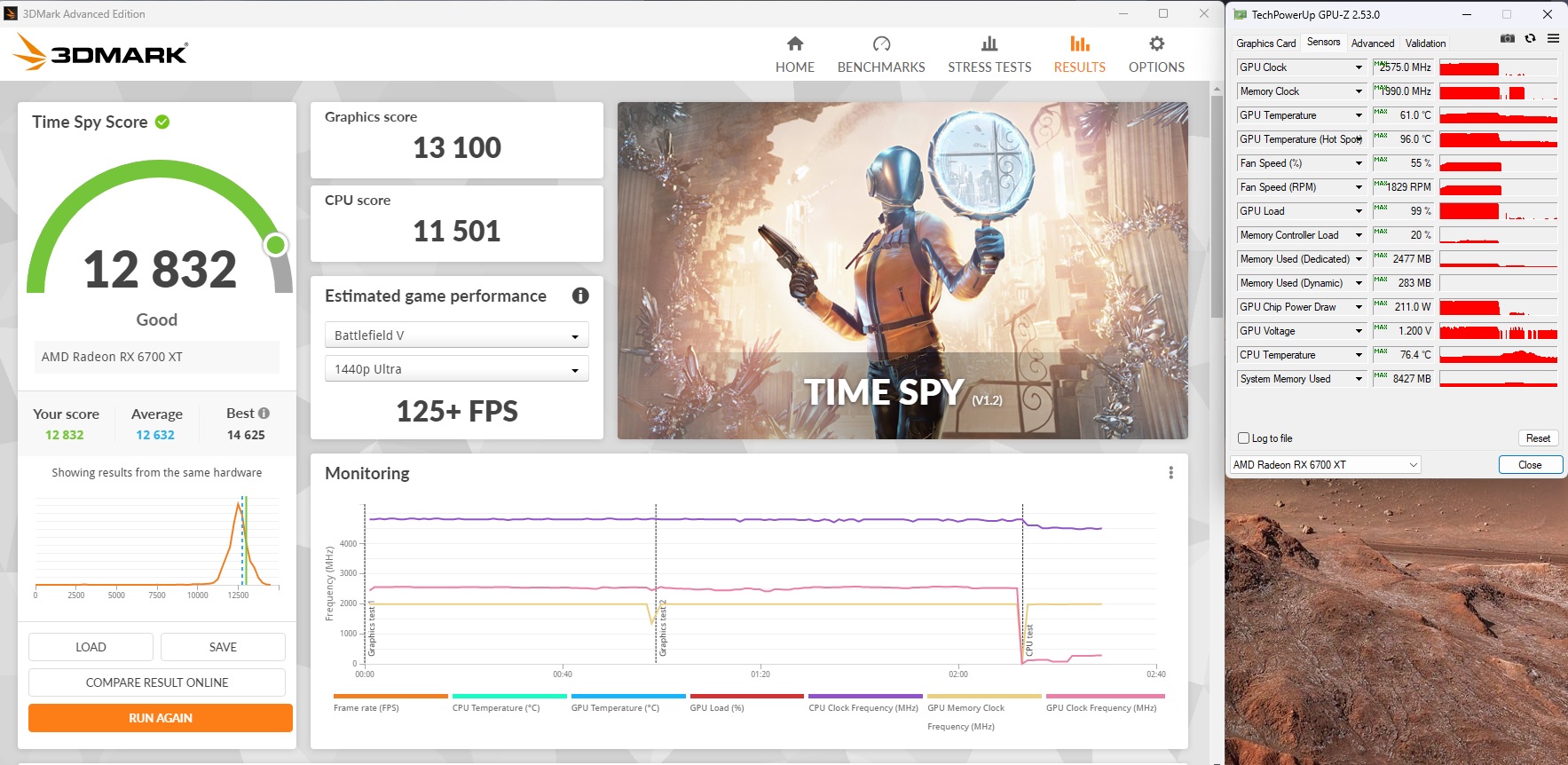Click the GPU Clock sensor graph in GPU-Z
This screenshot has height=765, width=1568.
click(1498, 67)
